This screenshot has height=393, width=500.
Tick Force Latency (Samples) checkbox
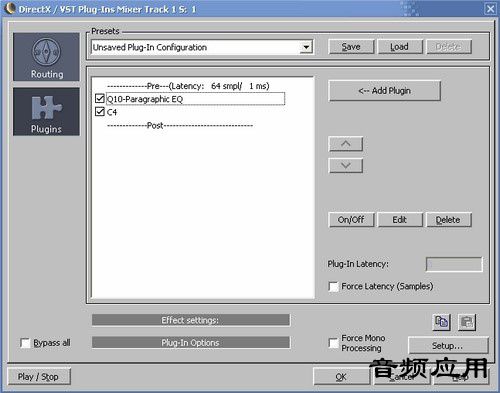[x=333, y=287]
